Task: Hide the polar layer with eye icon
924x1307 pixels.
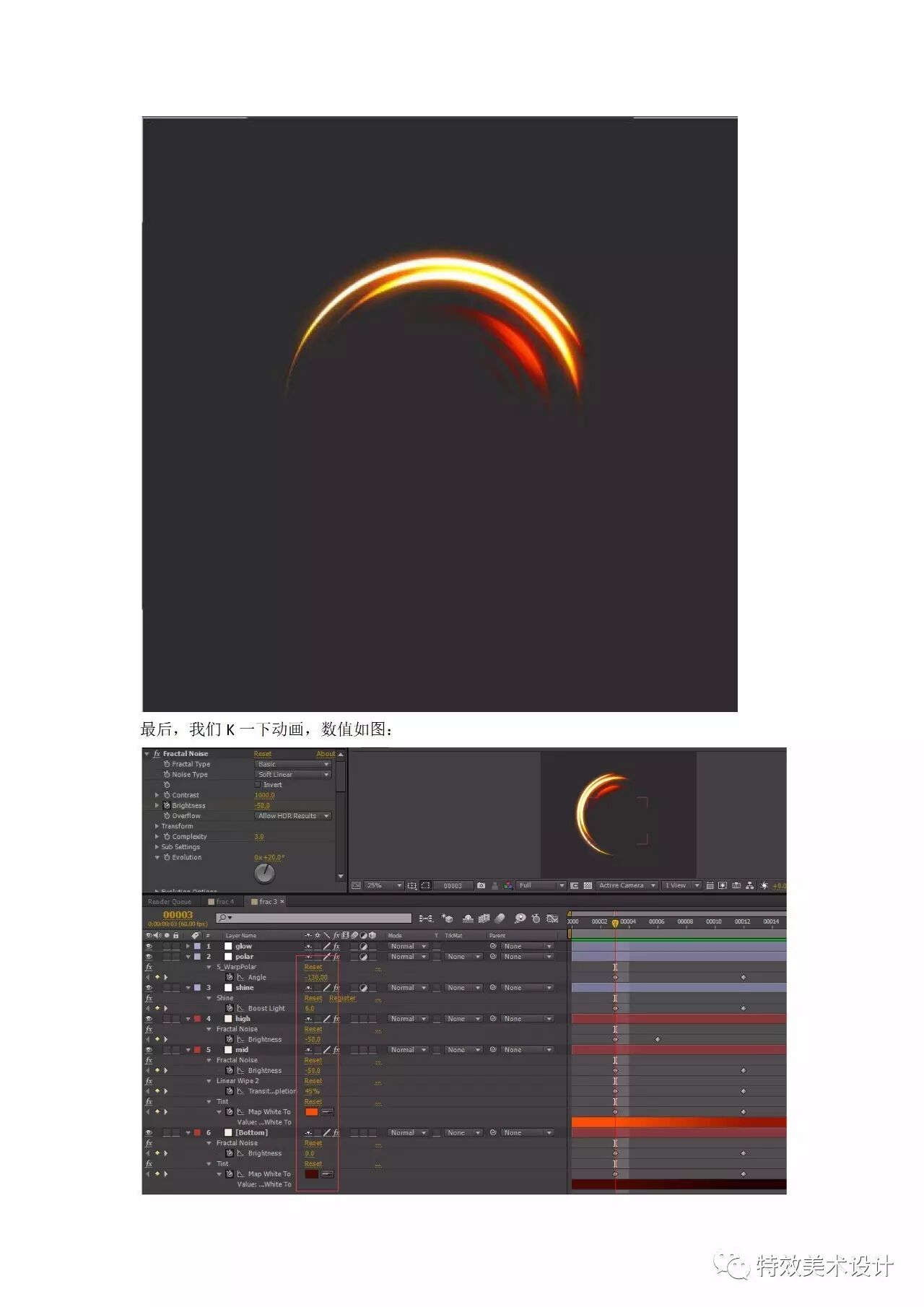Action: [149, 956]
